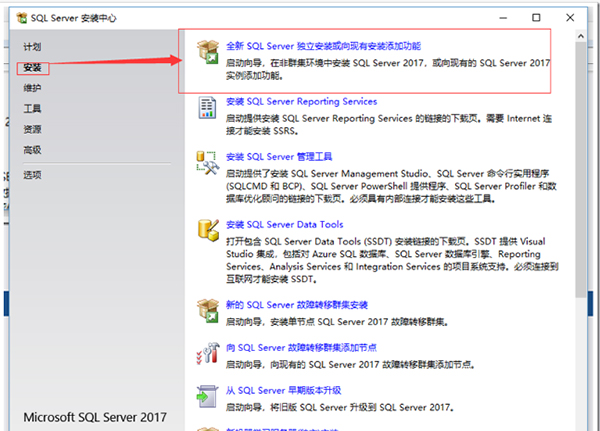Click the scrollbar up arrow
Image resolution: width=600 pixels, height=431 pixels.
(580, 36)
